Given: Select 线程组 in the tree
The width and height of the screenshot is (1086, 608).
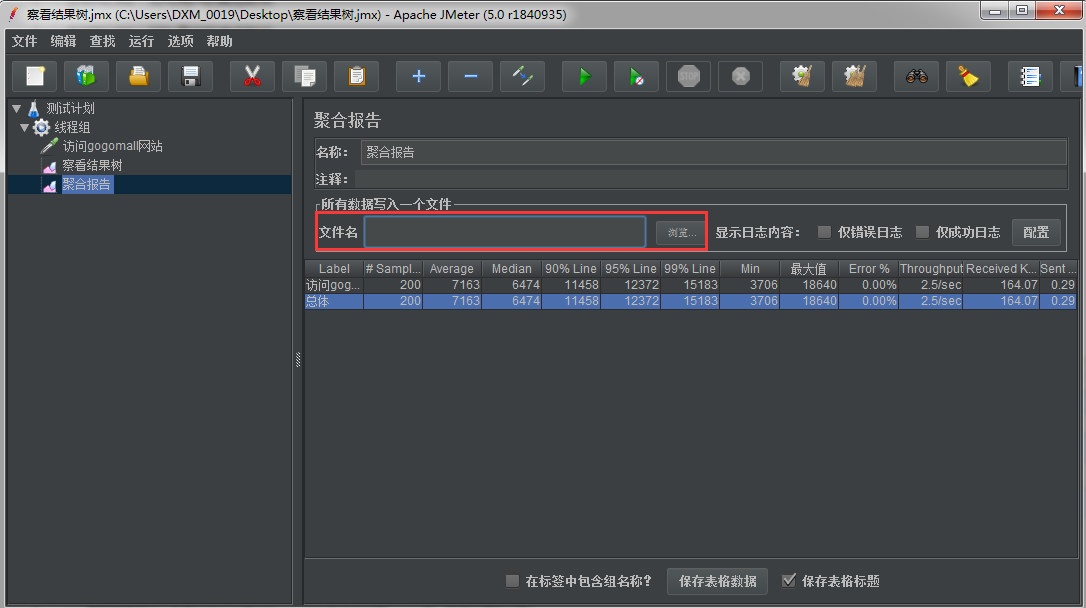Looking at the screenshot, I should pos(72,127).
